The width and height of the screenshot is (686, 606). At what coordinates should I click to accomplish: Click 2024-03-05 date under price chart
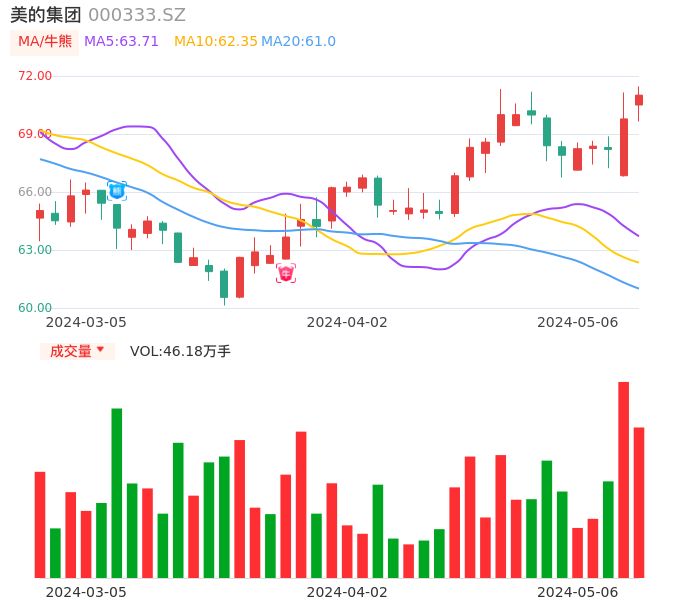pos(86,322)
